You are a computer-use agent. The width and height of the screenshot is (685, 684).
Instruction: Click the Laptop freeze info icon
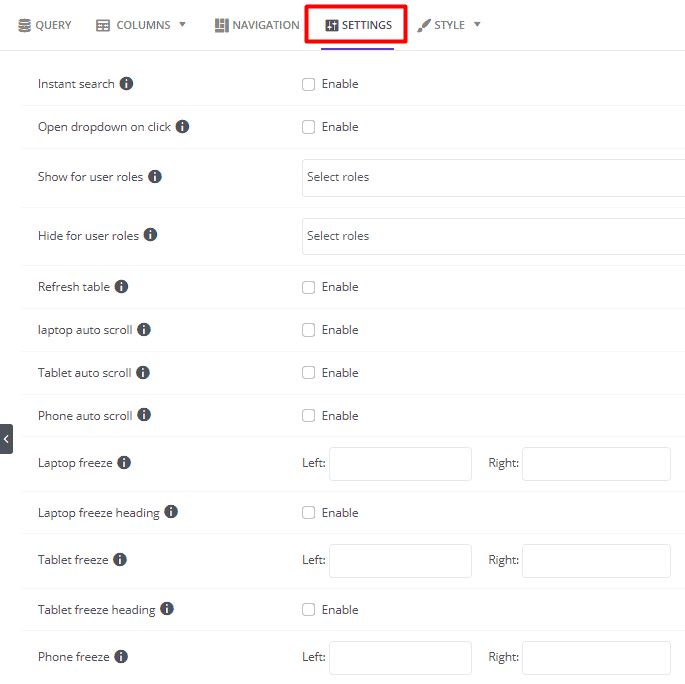[x=124, y=462]
